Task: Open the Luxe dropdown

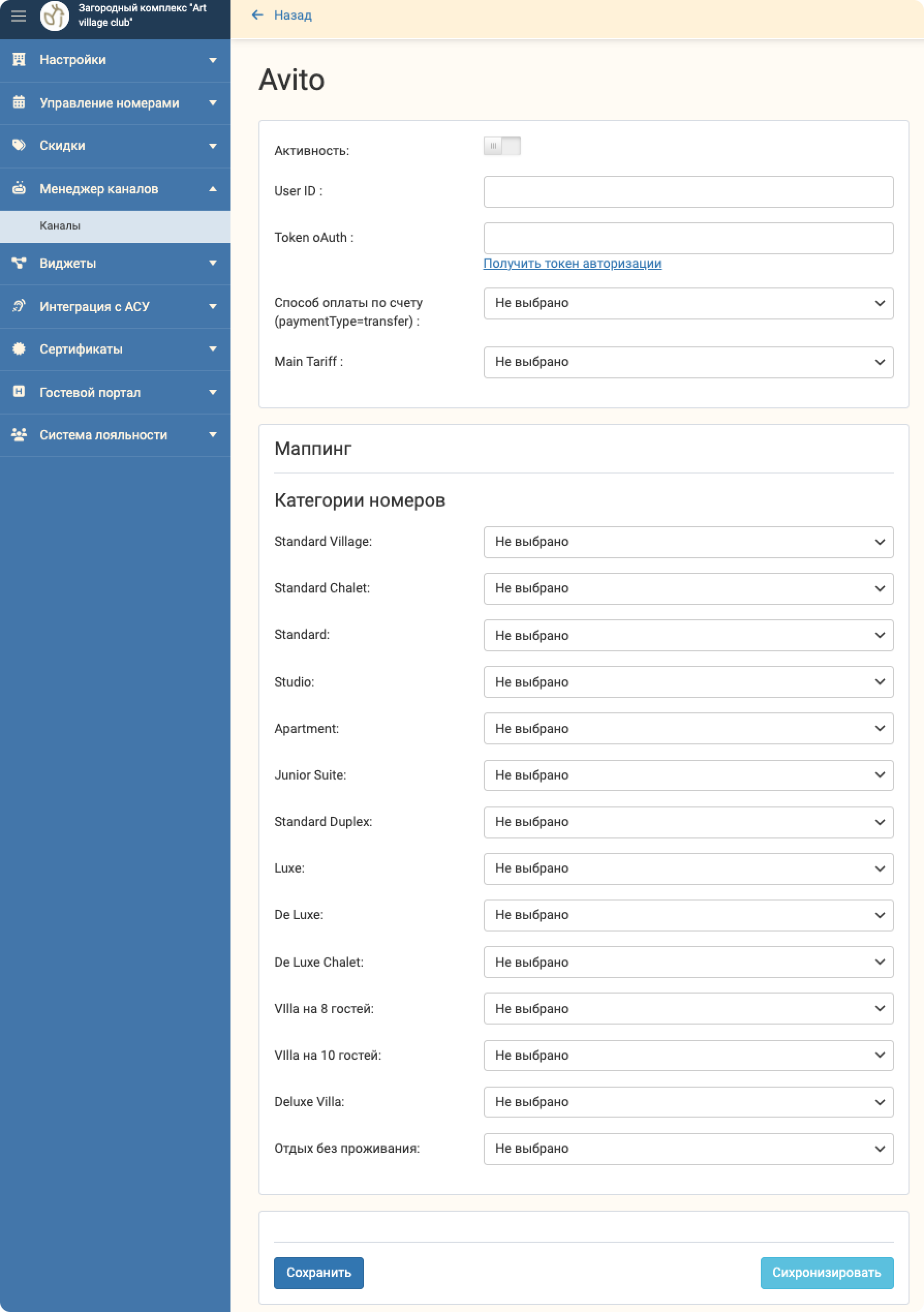Action: pyautogui.click(x=688, y=868)
